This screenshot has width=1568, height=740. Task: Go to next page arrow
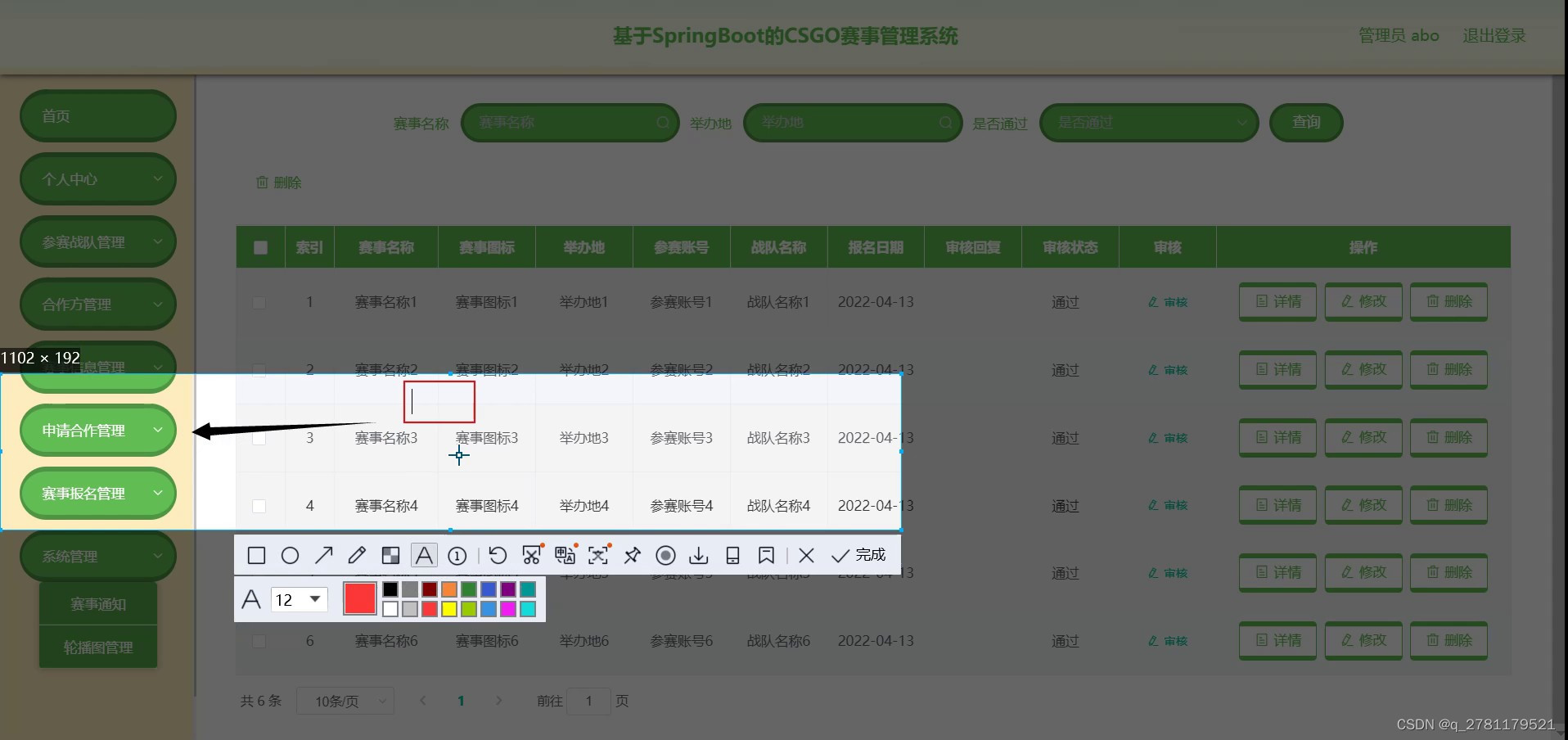498,701
